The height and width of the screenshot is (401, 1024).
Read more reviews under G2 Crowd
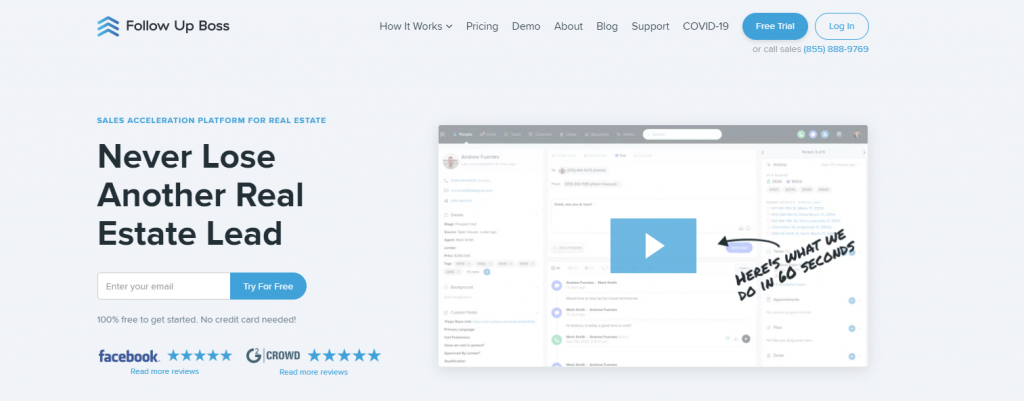[313, 372]
